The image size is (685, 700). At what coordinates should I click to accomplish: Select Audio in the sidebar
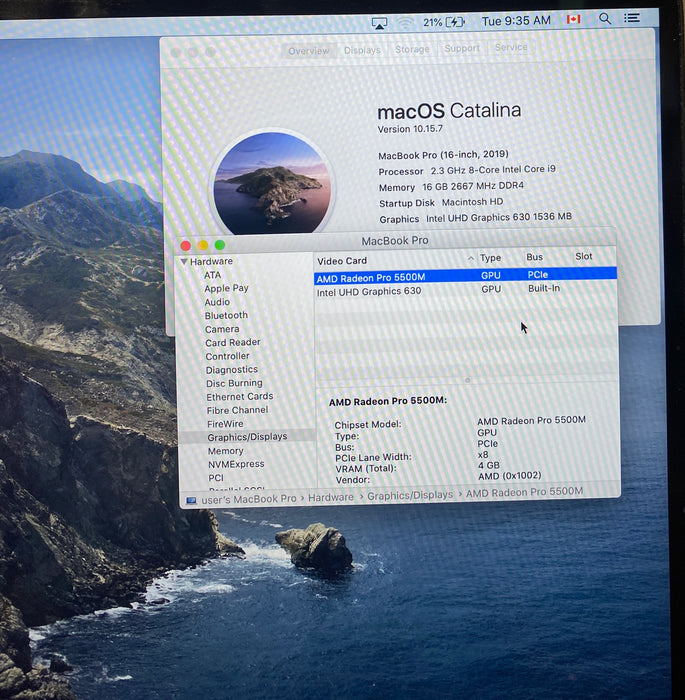pos(217,302)
